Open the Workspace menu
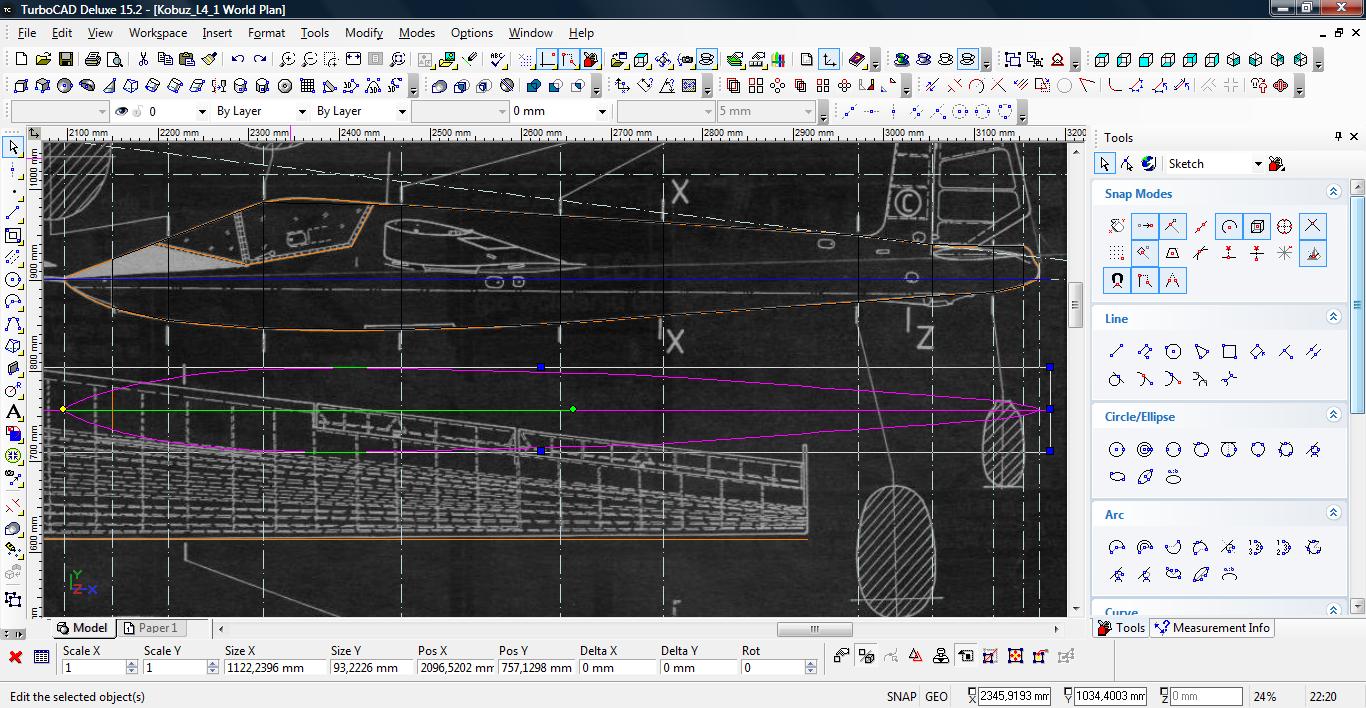The width and height of the screenshot is (1366, 708). 158,33
